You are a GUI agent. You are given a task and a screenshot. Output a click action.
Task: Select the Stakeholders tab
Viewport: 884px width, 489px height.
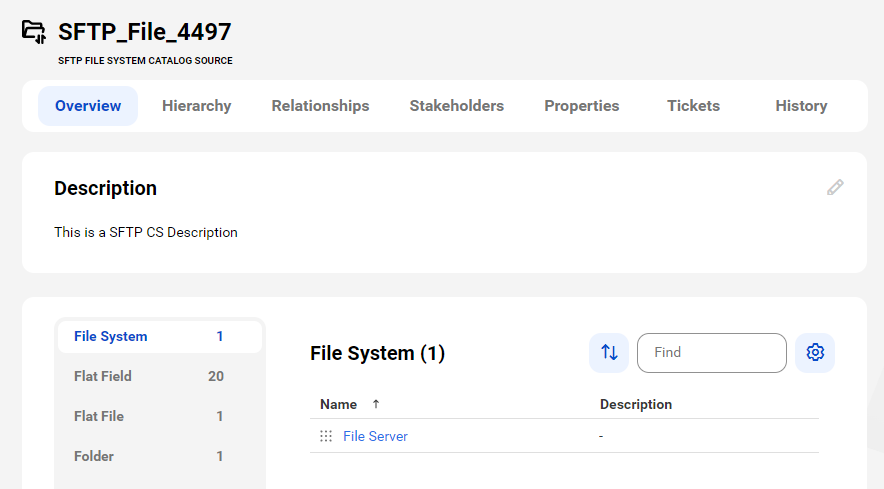[x=457, y=106]
